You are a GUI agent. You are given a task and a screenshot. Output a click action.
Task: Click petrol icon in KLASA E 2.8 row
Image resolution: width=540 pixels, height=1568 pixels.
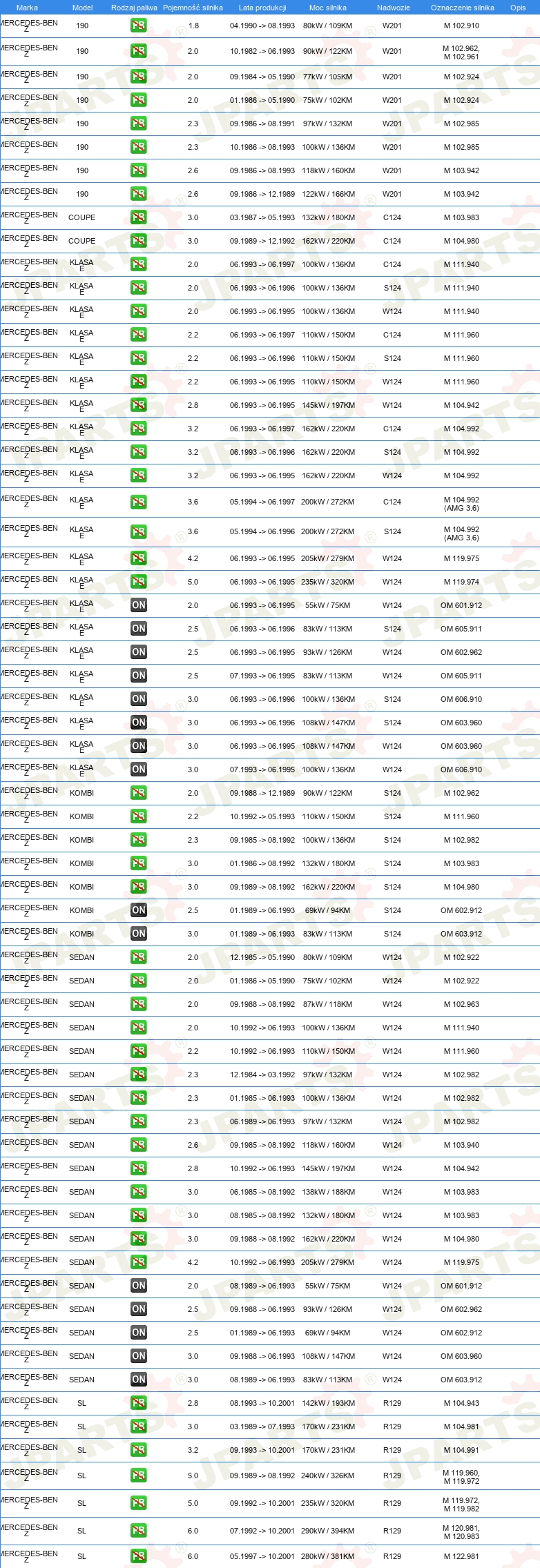click(138, 405)
